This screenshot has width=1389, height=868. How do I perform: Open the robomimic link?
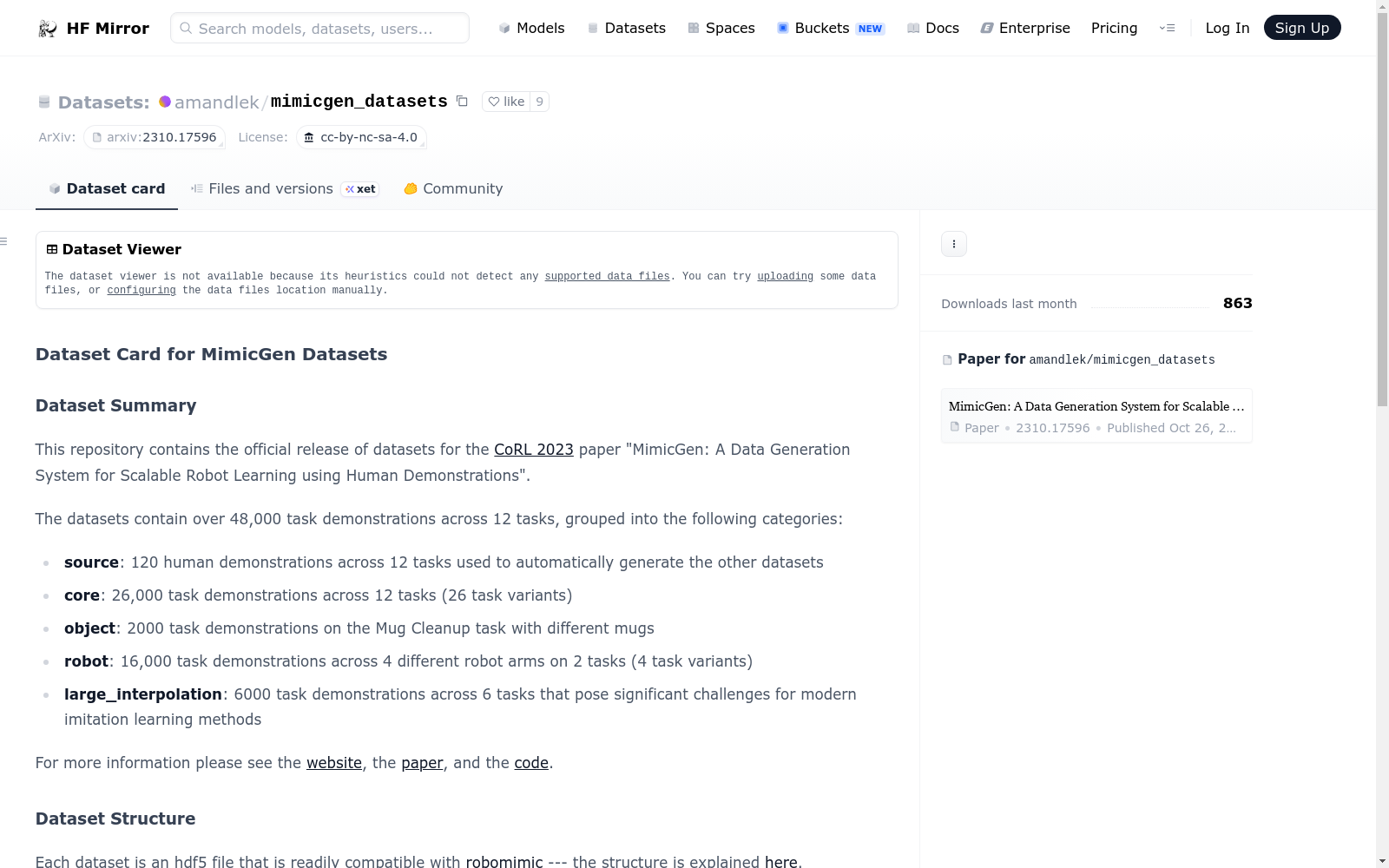pos(504,861)
